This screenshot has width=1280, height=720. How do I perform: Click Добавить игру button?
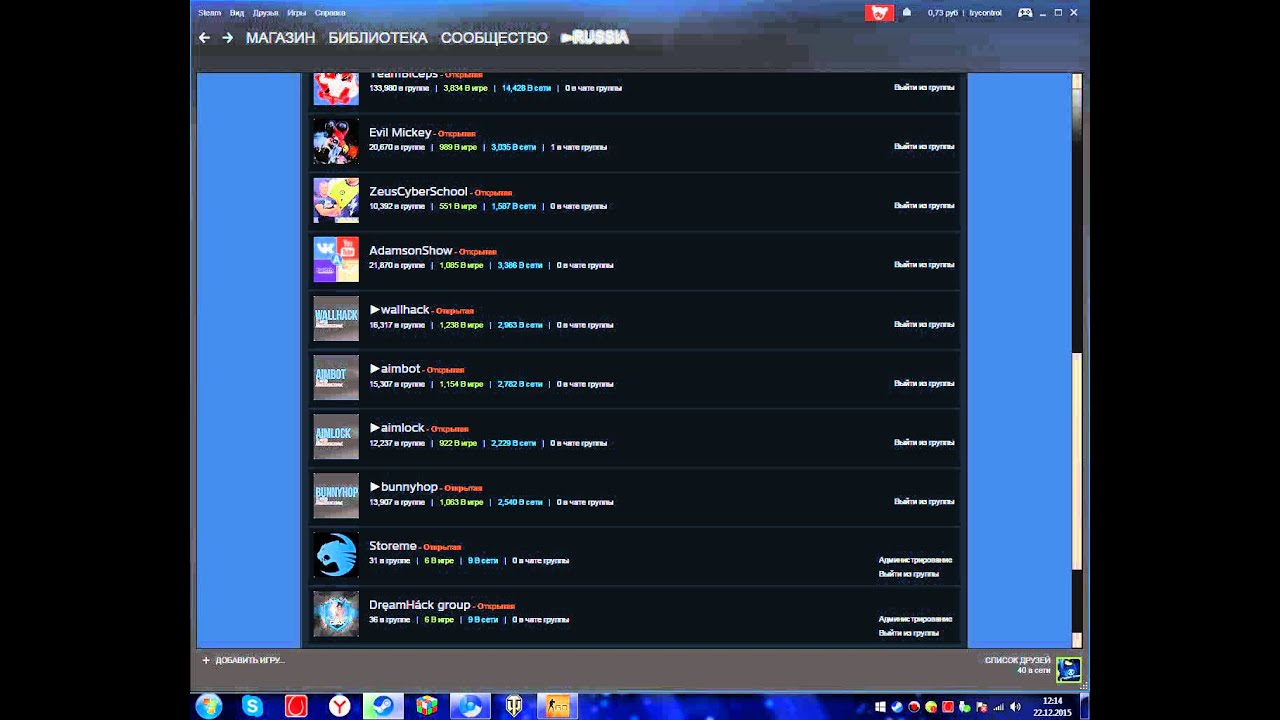[x=243, y=660]
